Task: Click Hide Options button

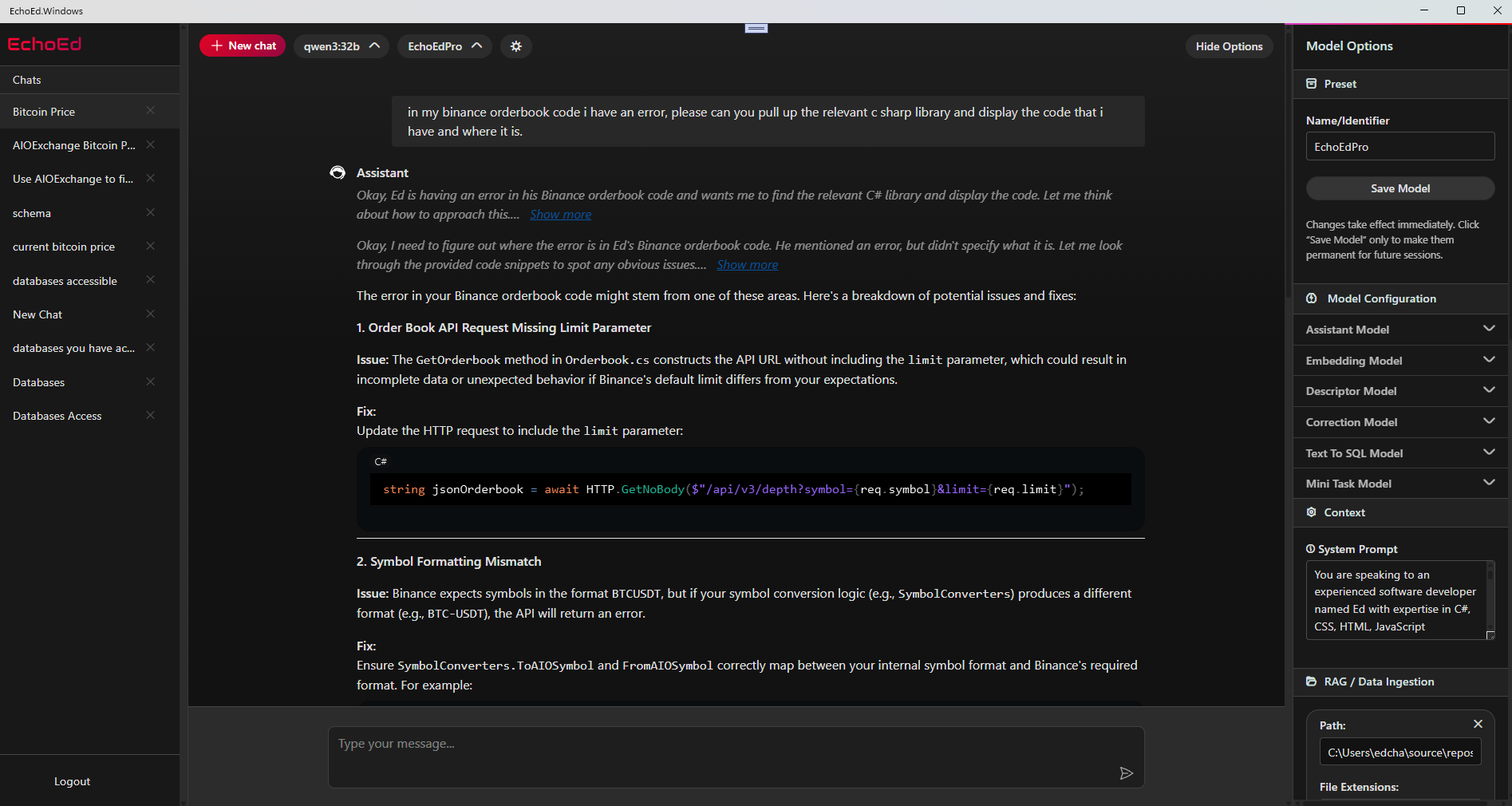Action: (x=1229, y=46)
